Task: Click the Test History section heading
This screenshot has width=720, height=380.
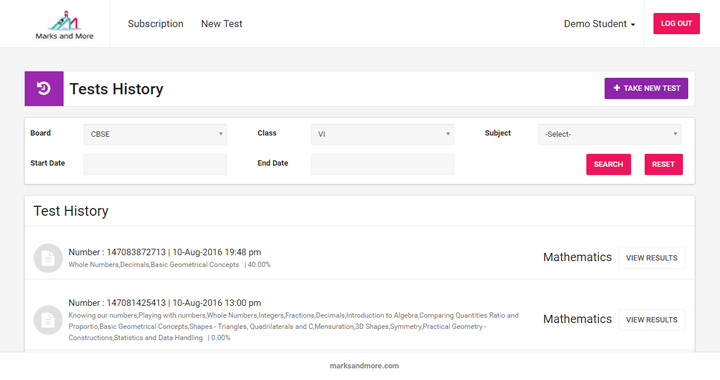Action: point(71,211)
